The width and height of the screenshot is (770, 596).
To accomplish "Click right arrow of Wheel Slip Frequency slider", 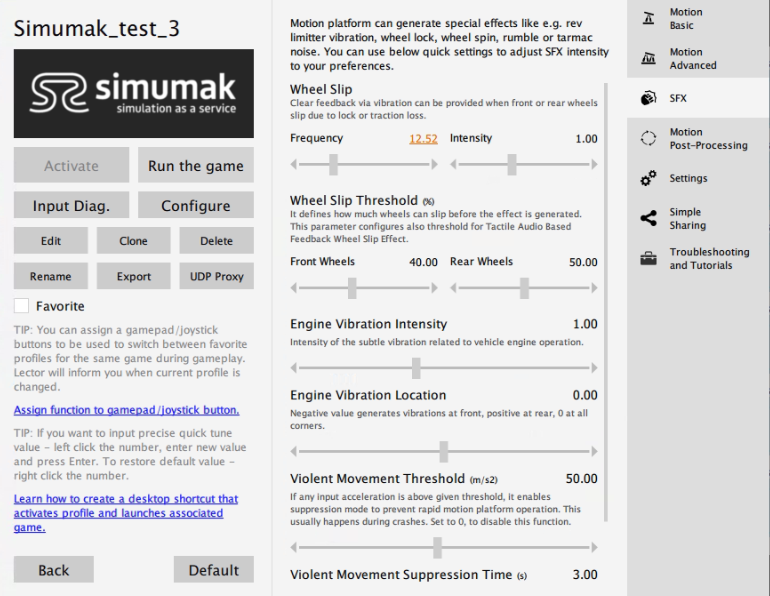I will [x=434, y=164].
